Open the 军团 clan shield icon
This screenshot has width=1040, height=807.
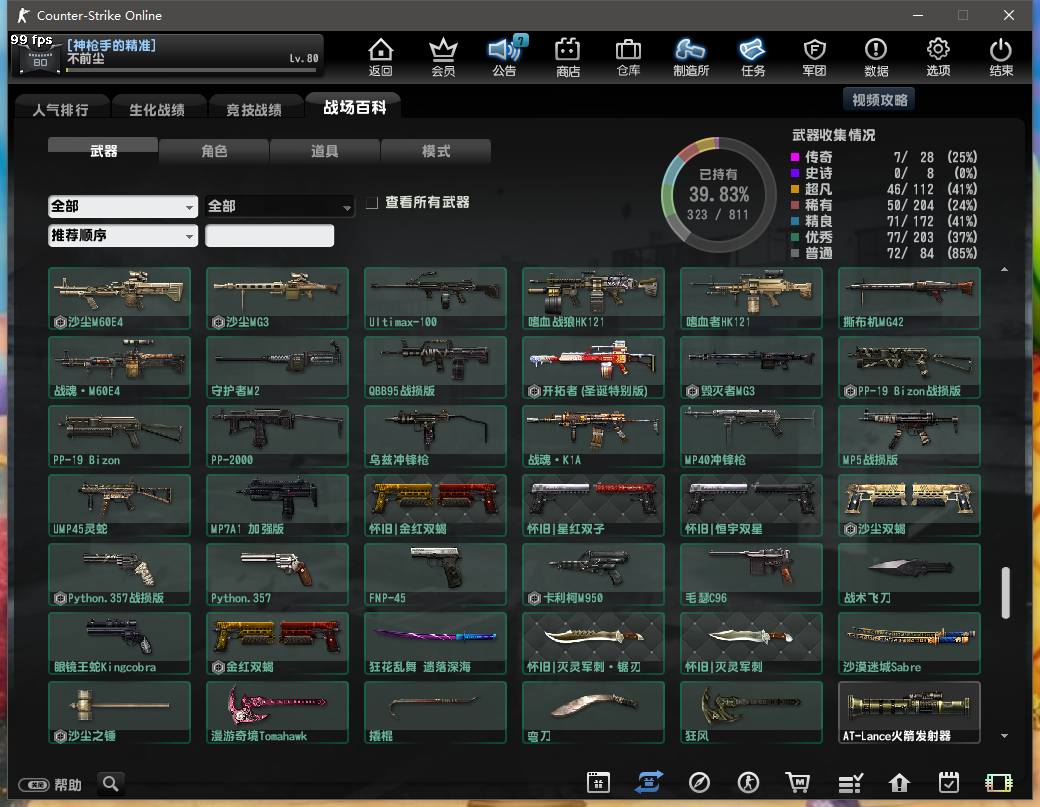point(814,57)
